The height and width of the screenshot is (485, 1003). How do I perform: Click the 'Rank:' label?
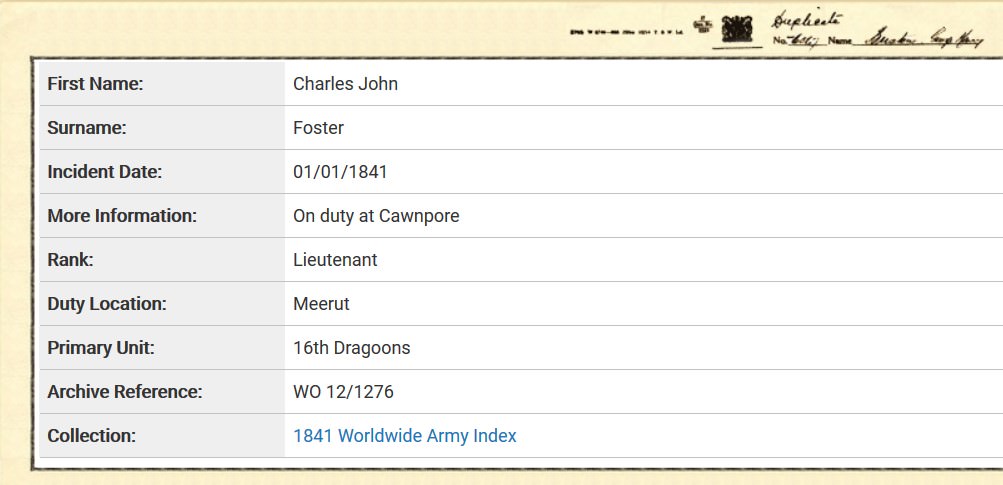[x=70, y=260]
